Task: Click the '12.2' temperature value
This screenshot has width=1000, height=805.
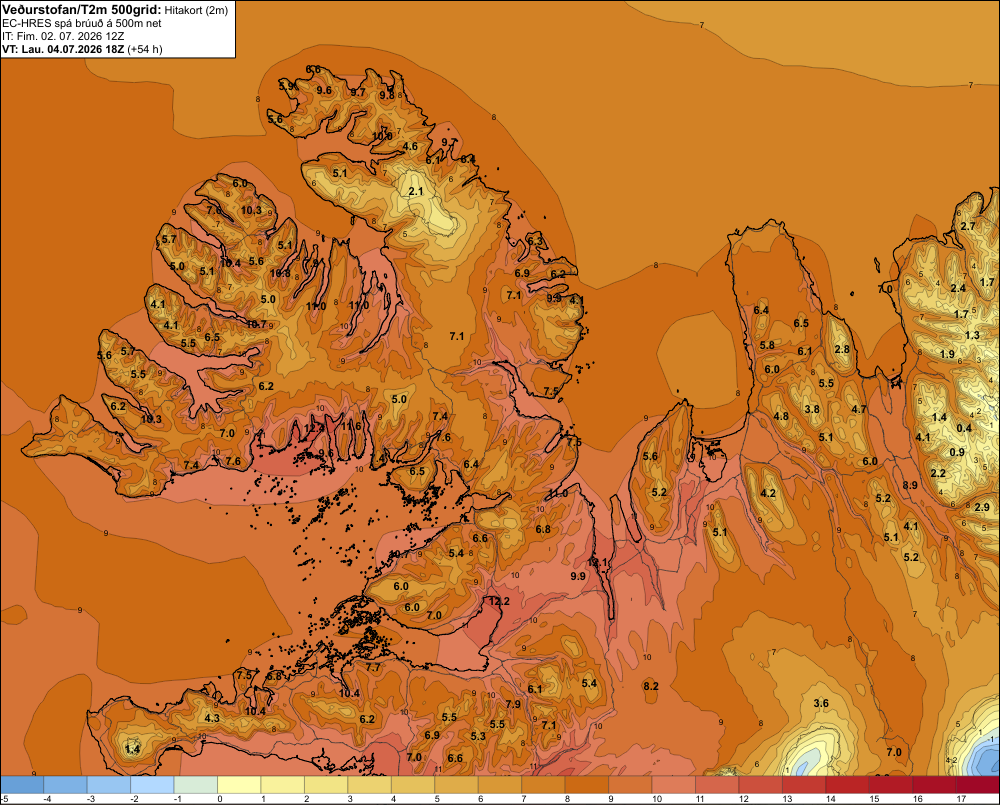Action: click(x=499, y=602)
